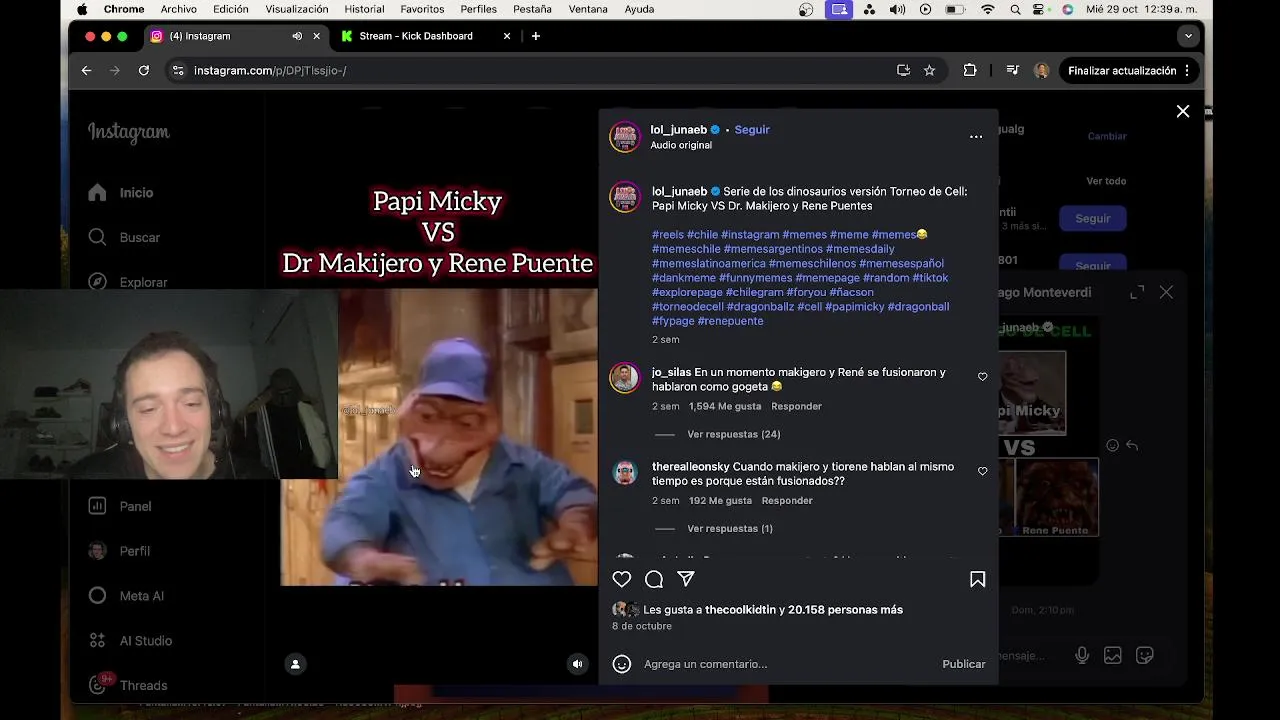Open the emoji picker in the comment box
This screenshot has width=1280, height=720.
click(x=622, y=664)
